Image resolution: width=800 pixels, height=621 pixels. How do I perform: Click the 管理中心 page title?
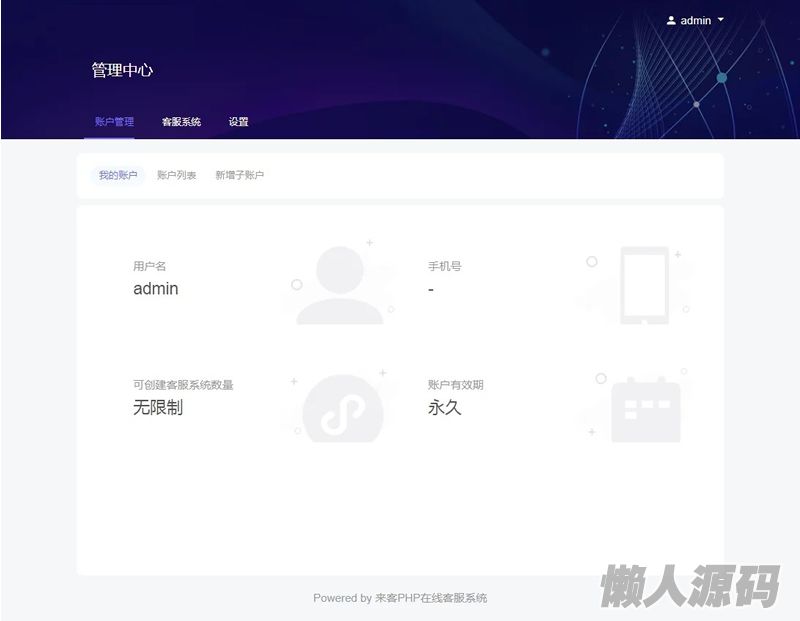coord(122,70)
